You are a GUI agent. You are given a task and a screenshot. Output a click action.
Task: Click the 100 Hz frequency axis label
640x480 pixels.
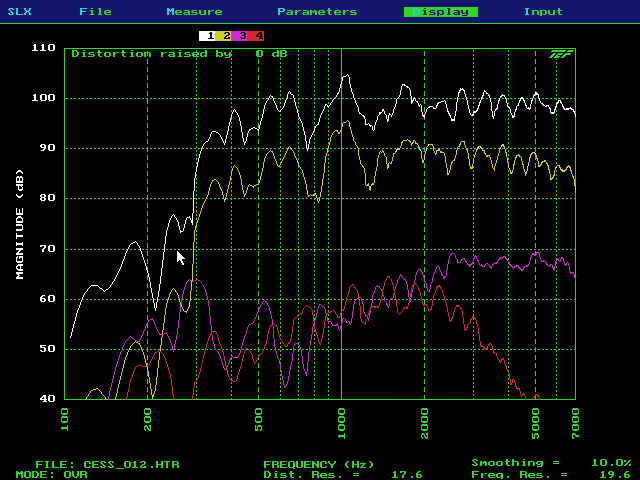coord(65,420)
